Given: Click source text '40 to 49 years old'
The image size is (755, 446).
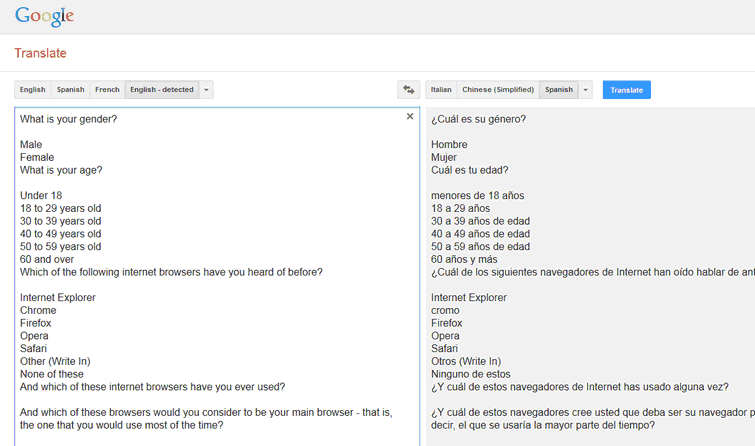Looking at the screenshot, I should tap(61, 234).
